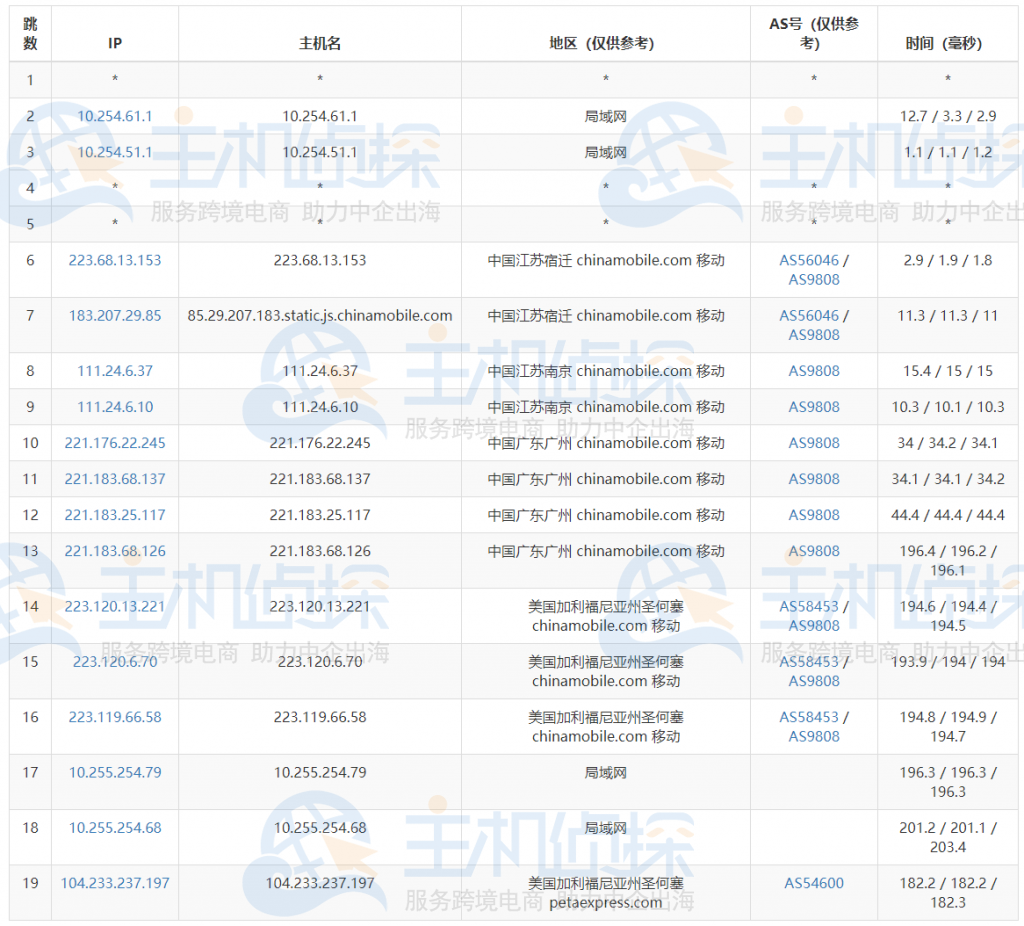1024x926 pixels.
Task: Click IP 221.183.68.137
Action: (x=114, y=479)
